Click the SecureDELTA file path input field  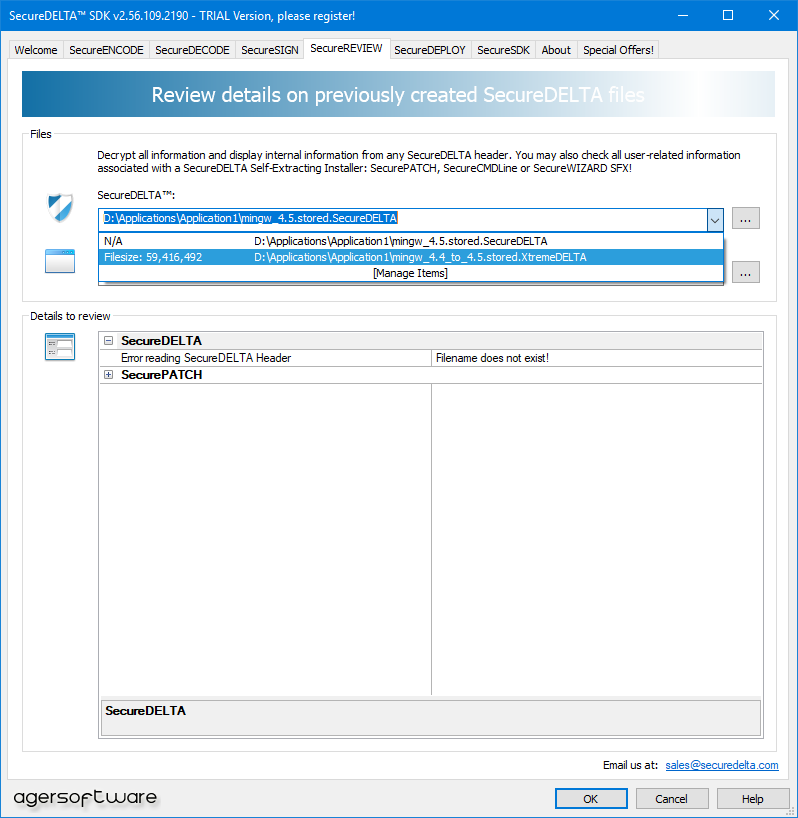click(x=403, y=220)
